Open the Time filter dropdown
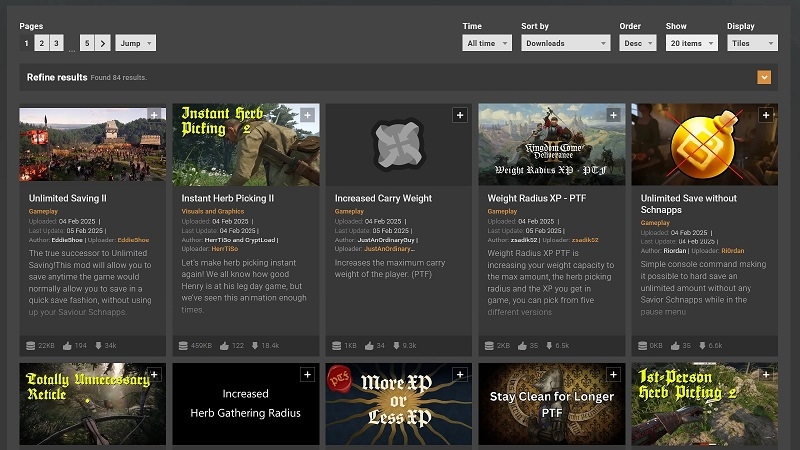 pyautogui.click(x=488, y=43)
